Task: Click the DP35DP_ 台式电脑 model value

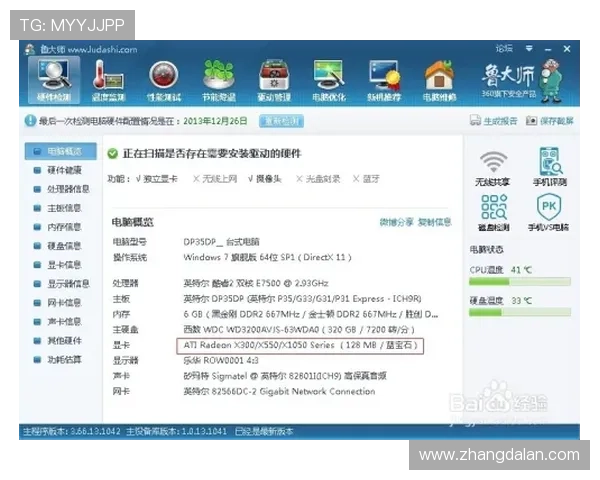Action: tap(221, 242)
